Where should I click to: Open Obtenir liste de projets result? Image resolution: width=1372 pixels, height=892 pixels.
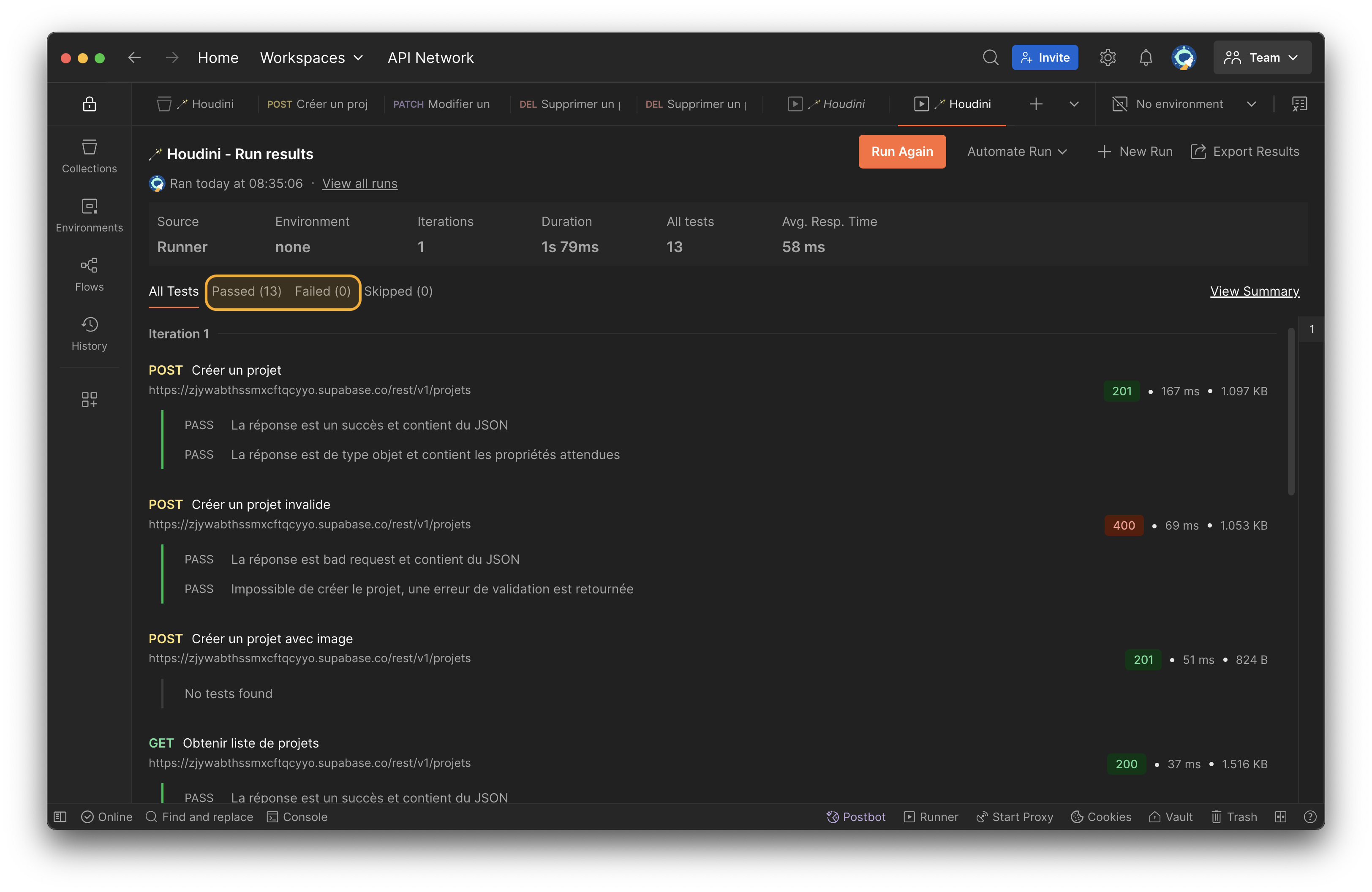pos(251,743)
